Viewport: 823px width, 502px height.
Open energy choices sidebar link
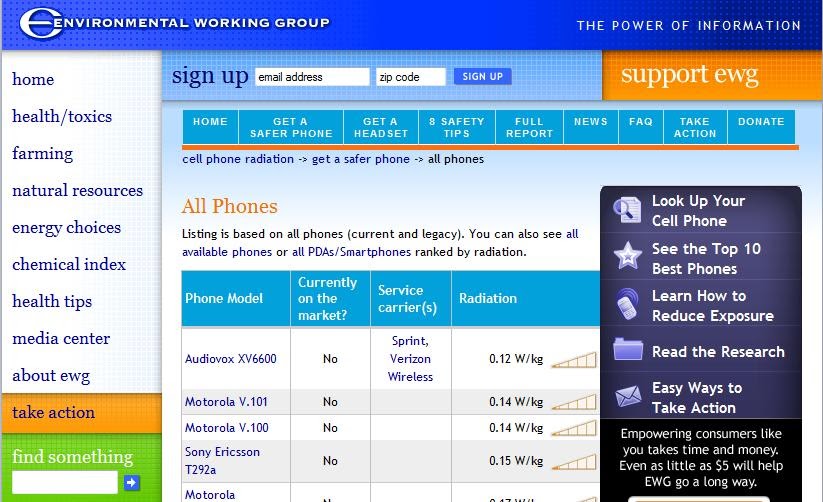click(x=67, y=227)
